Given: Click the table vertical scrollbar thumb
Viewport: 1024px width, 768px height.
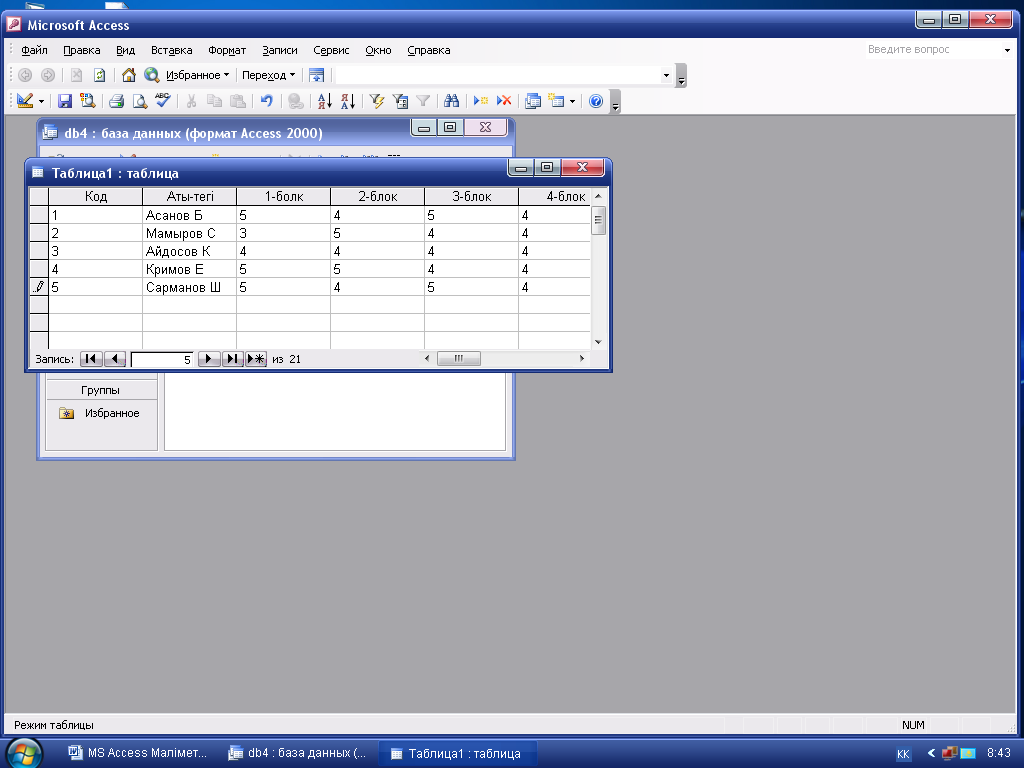Looking at the screenshot, I should (598, 220).
